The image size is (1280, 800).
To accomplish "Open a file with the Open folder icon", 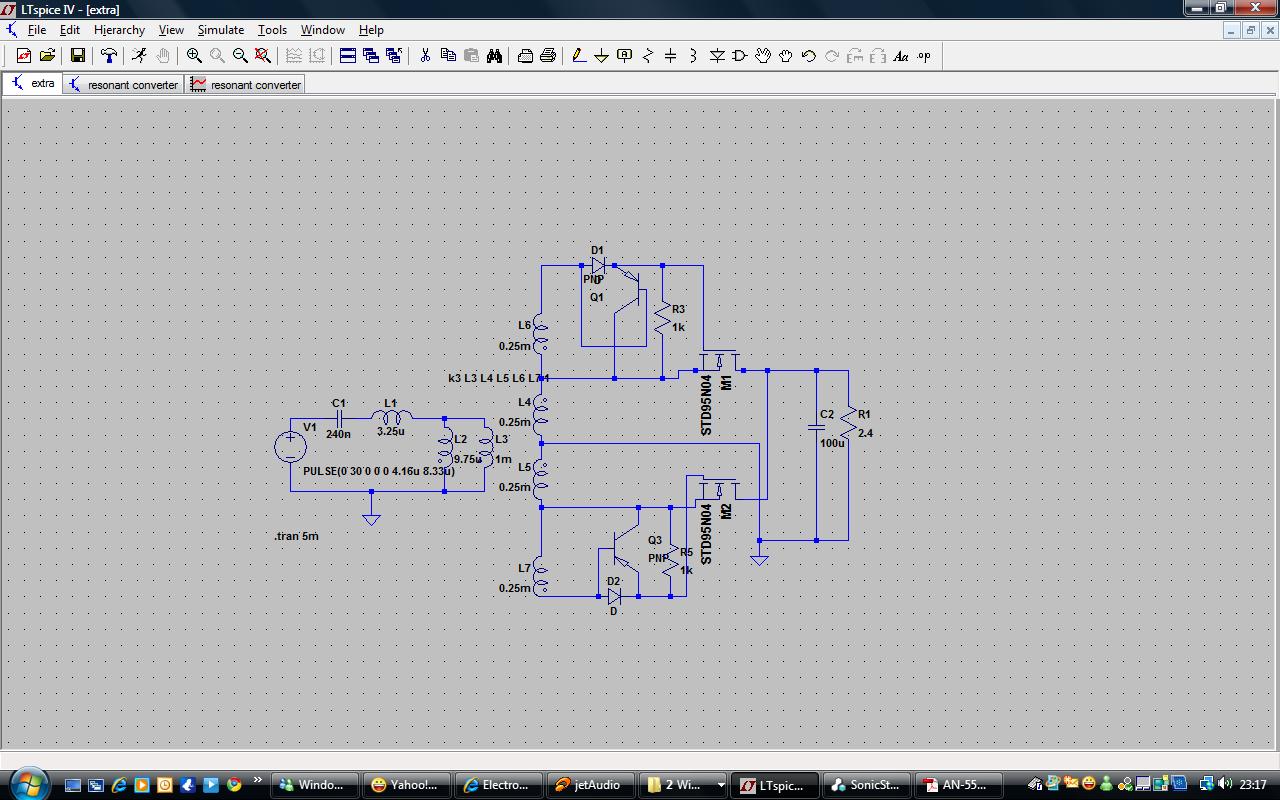I will point(47,56).
